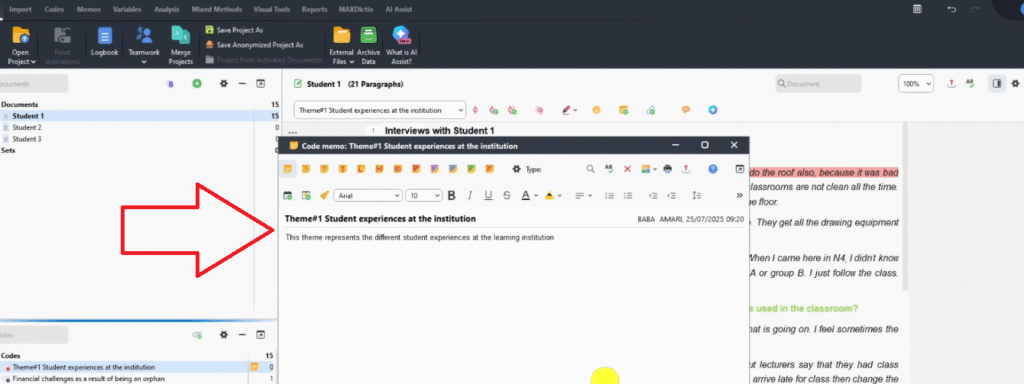Click Save Anonymized Project As
Screen dimensions: 1024x384
pos(255,45)
